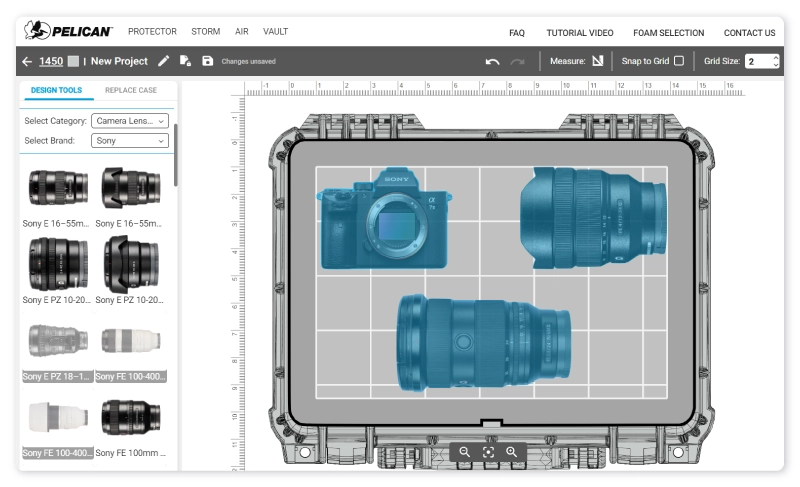Select the zoom lens at foam bottom
The height and width of the screenshot is (487, 800).
click(484, 343)
